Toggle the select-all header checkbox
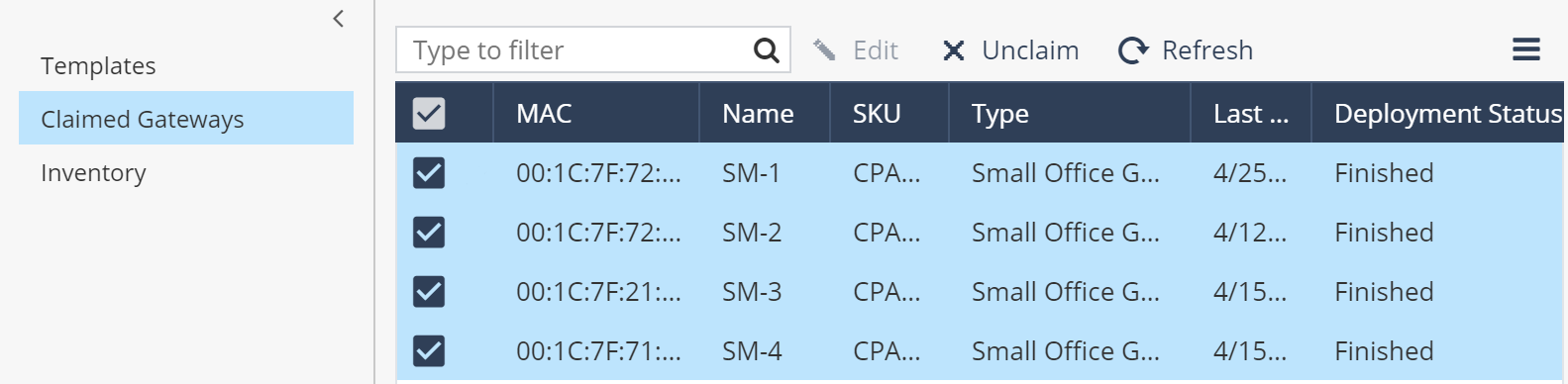 click(429, 114)
